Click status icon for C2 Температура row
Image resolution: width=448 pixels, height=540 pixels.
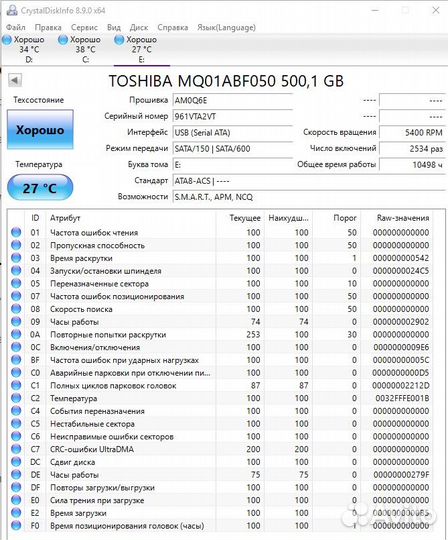point(16,398)
